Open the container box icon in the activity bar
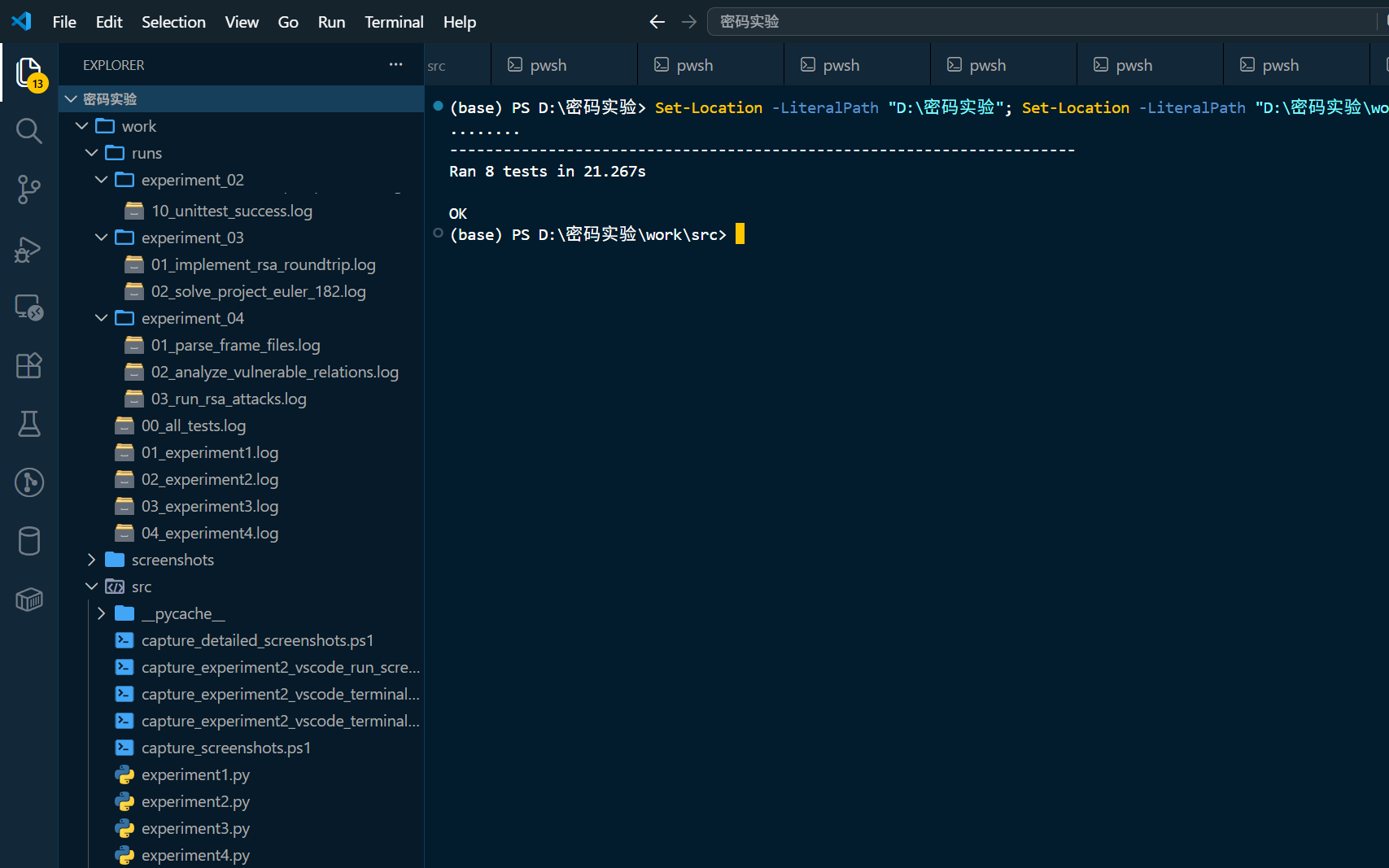The image size is (1389, 868). [29, 600]
